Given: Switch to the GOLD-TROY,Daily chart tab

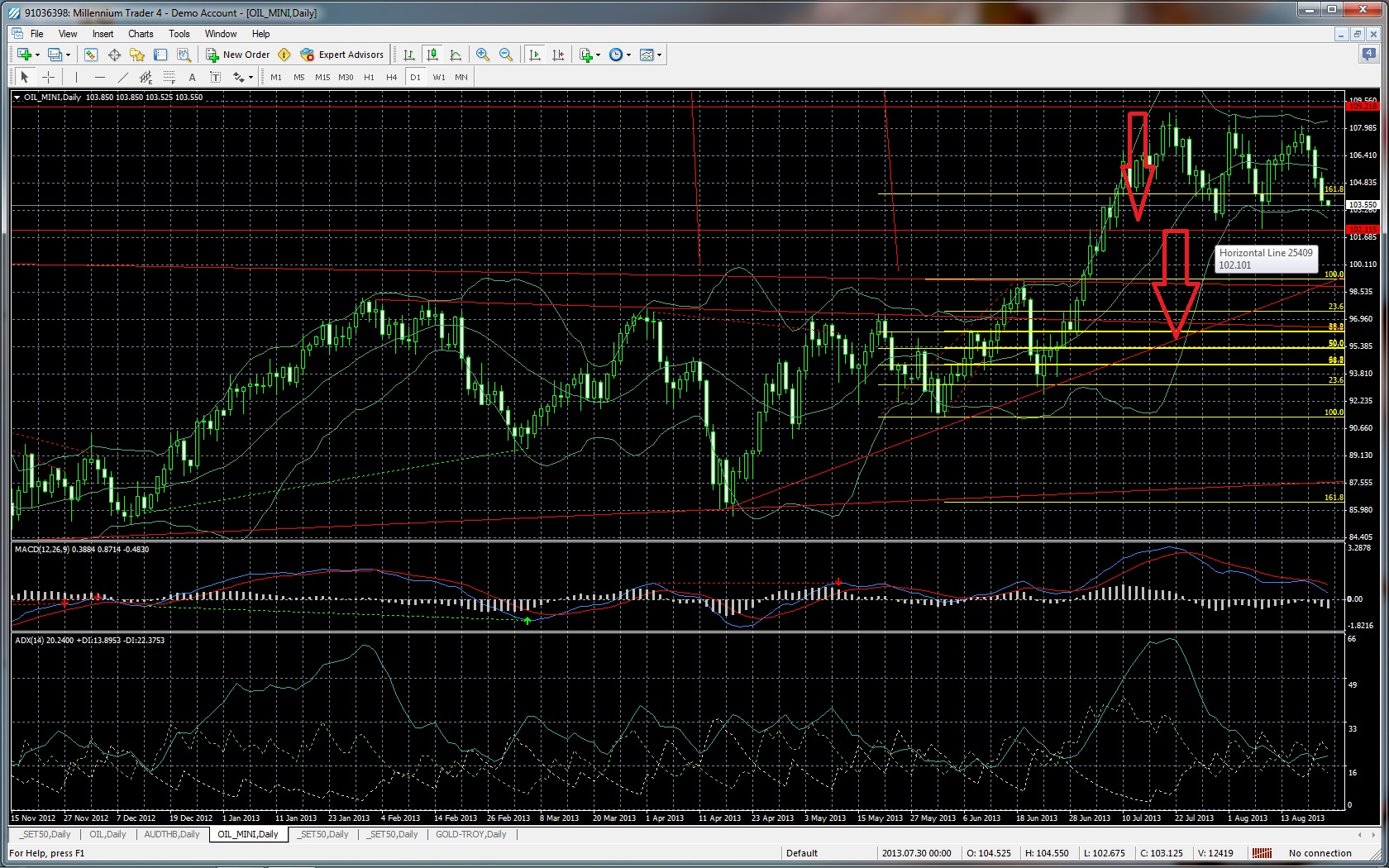Looking at the screenshot, I should coord(470,834).
